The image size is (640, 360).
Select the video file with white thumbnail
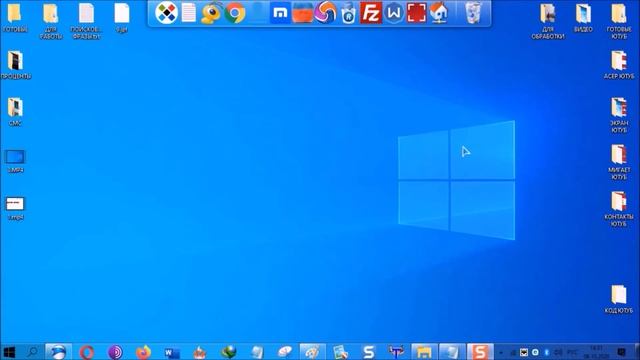click(15, 209)
